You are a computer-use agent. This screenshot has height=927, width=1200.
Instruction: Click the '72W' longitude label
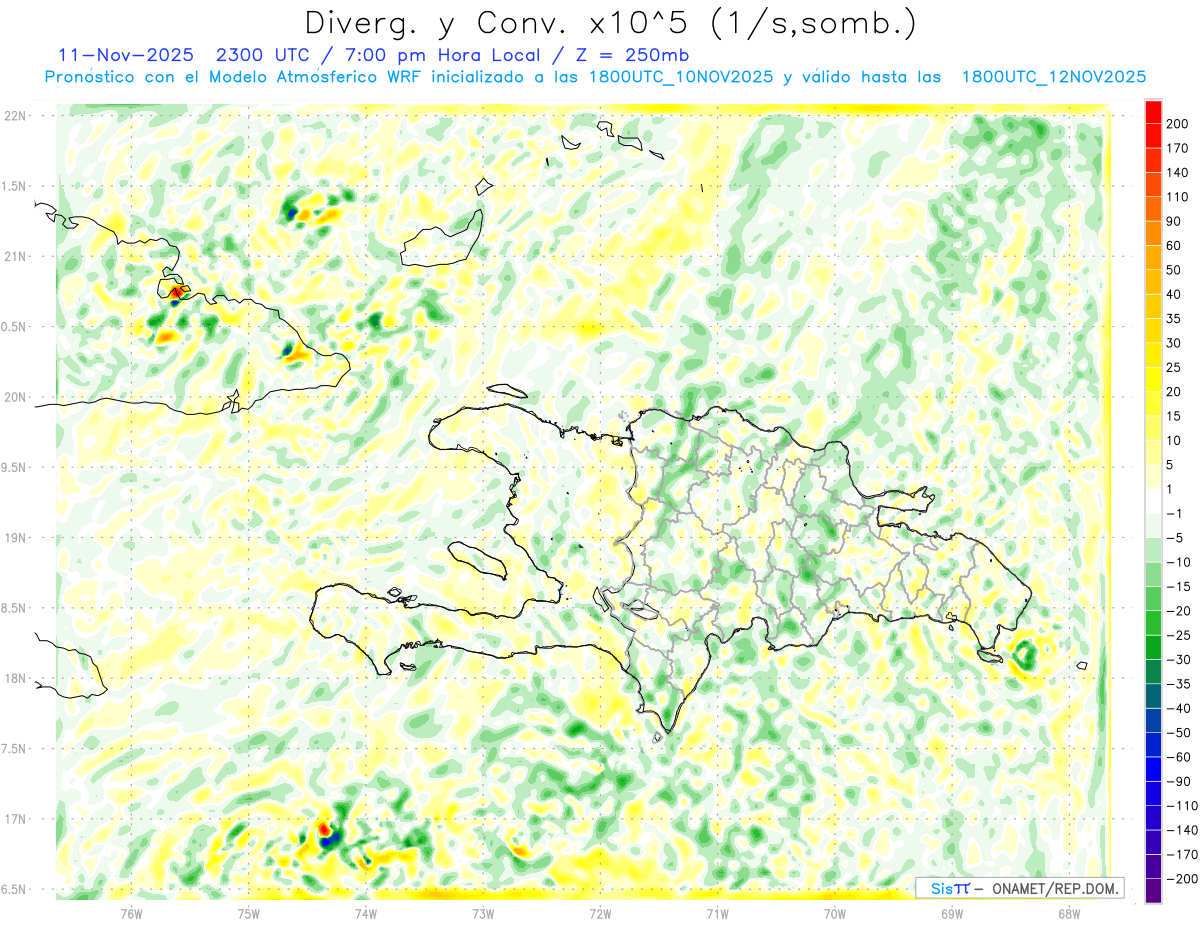click(x=600, y=913)
